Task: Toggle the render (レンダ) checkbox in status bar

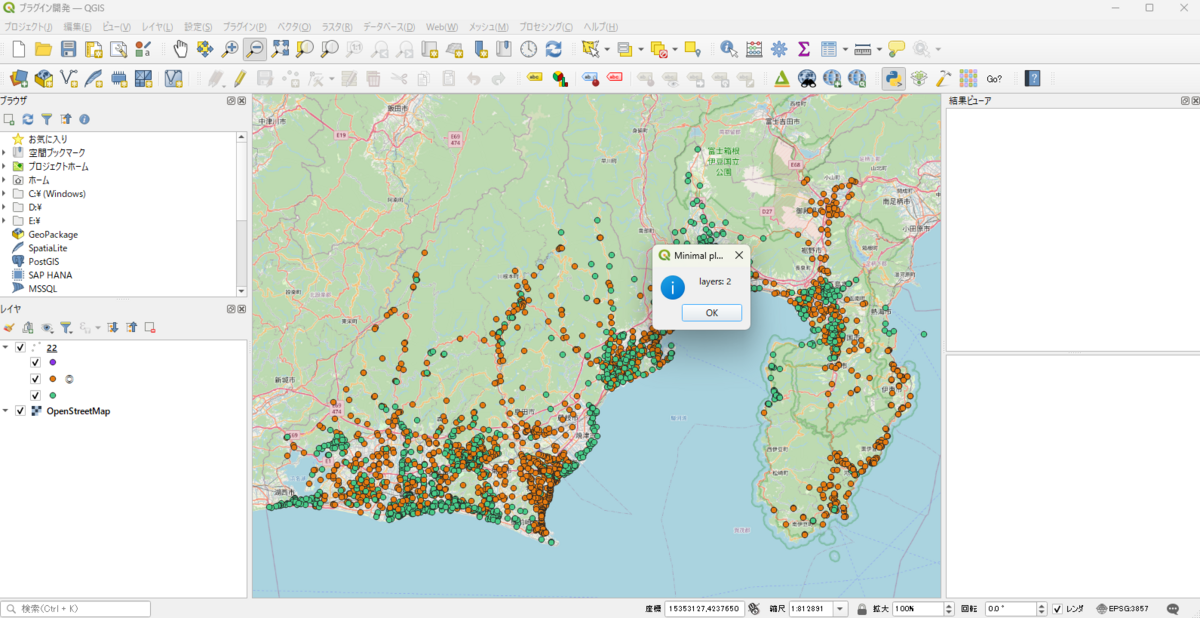Action: pos(1057,609)
